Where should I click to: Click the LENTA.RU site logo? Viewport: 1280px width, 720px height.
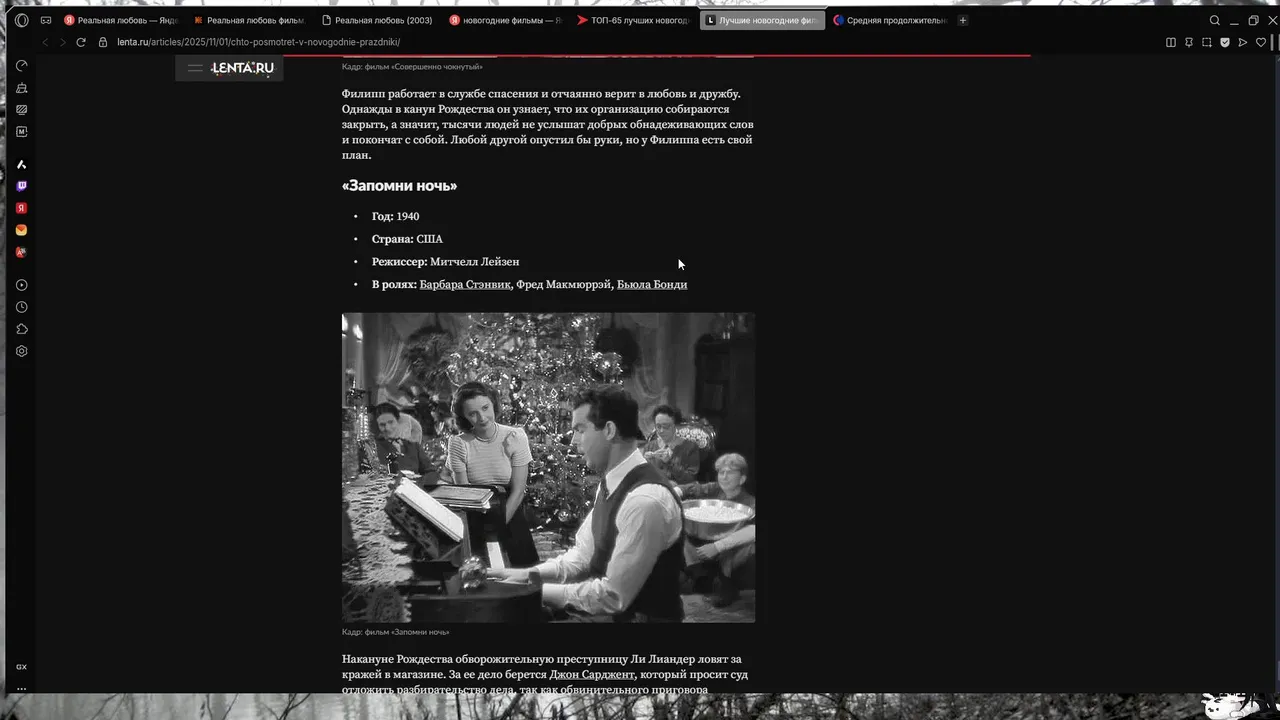[x=242, y=68]
